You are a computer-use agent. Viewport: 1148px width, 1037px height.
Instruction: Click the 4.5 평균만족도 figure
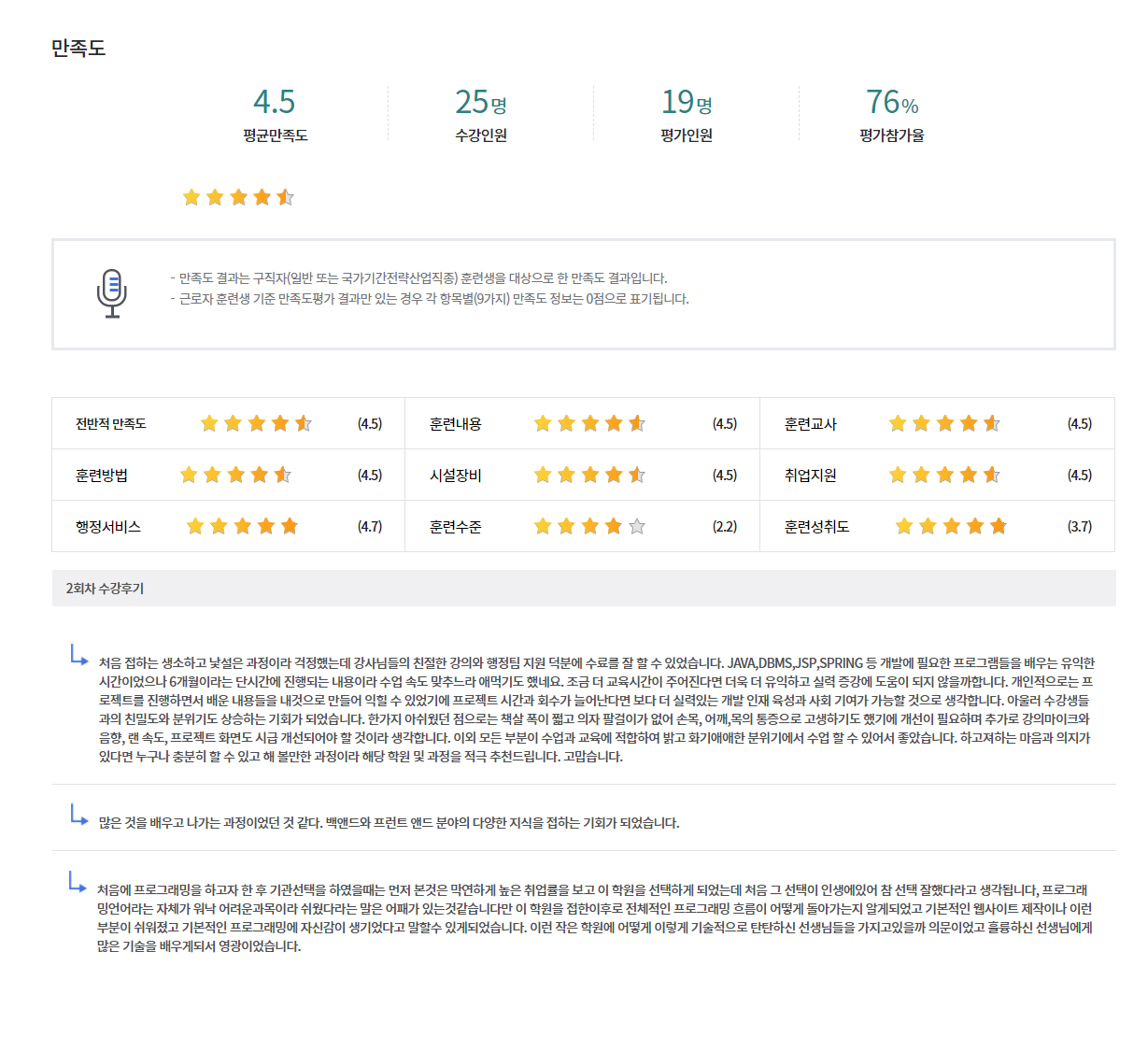[275, 102]
